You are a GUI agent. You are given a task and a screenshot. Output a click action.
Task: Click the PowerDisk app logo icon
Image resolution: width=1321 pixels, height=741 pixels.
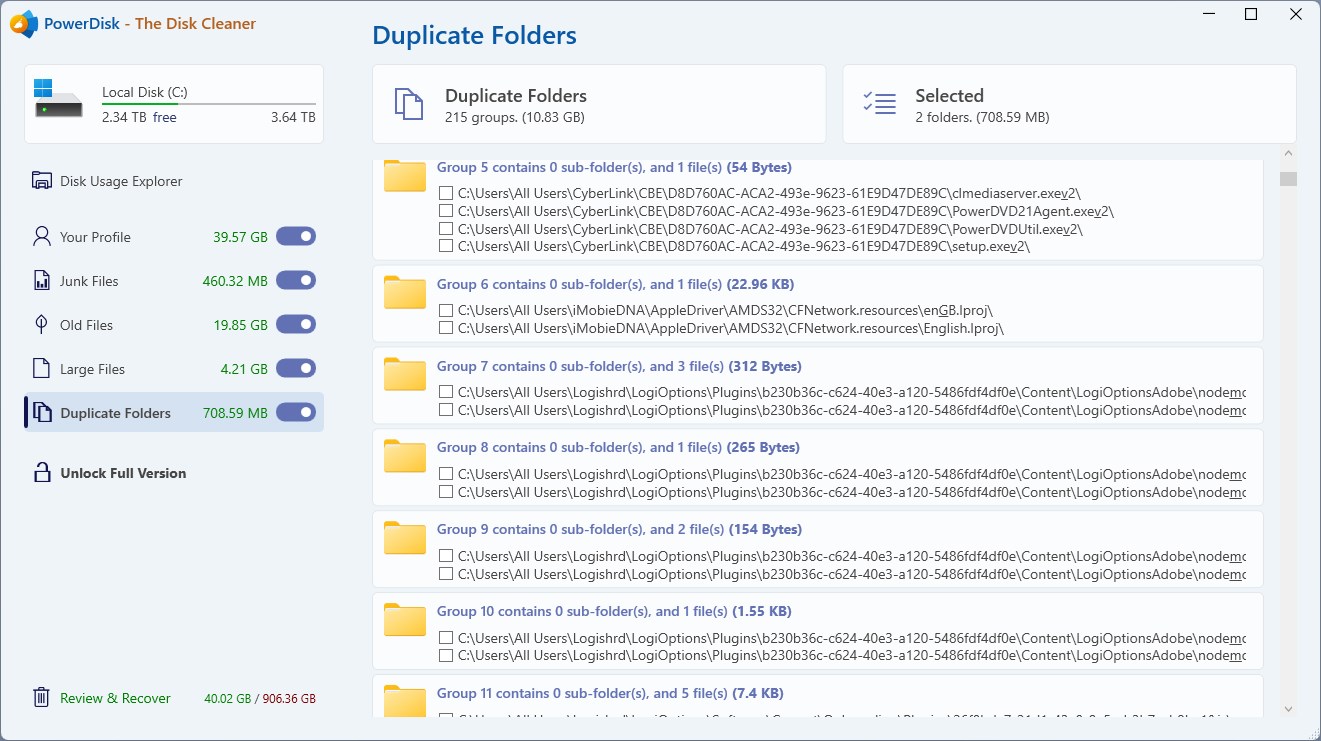click(24, 23)
